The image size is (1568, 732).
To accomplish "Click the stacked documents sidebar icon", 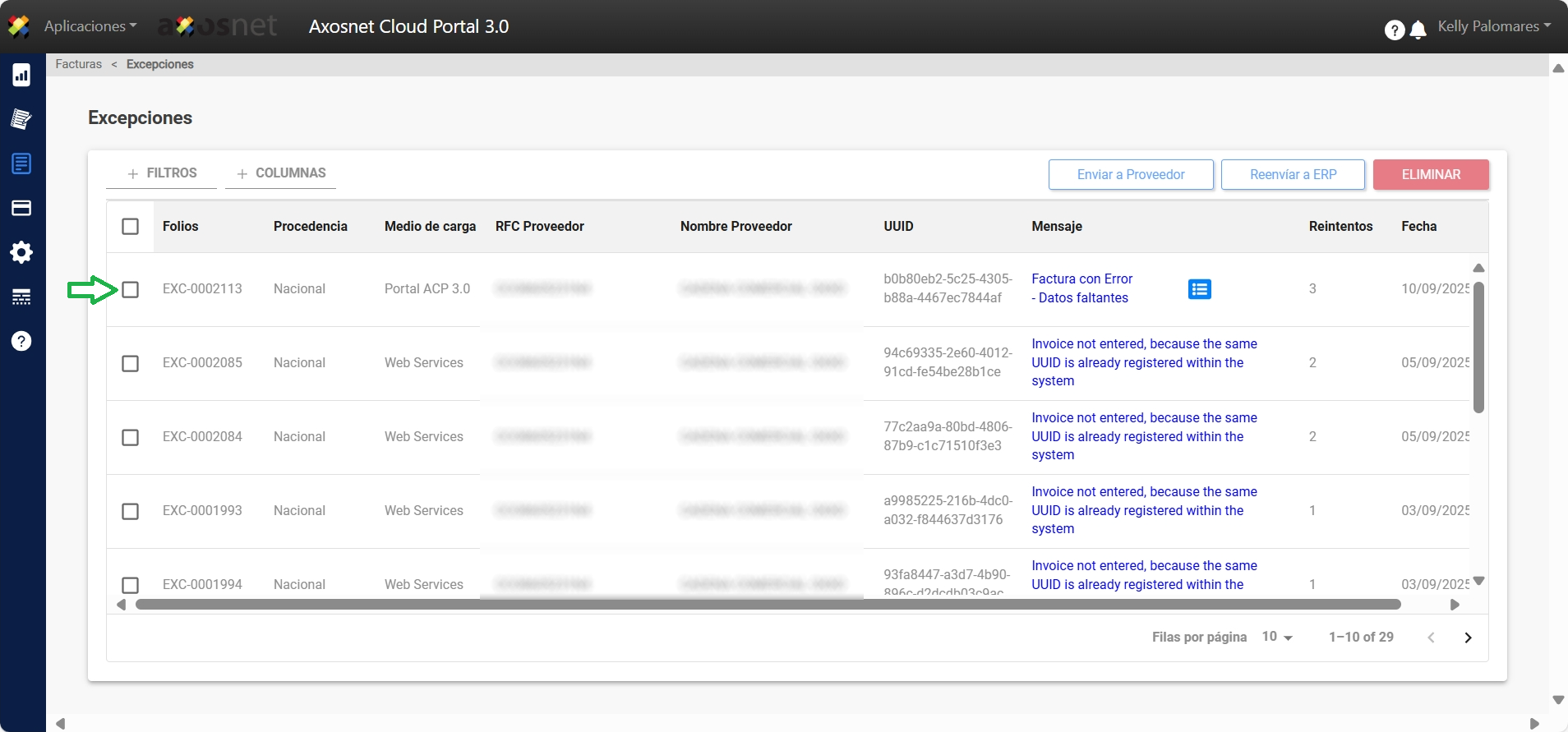I will [21, 119].
